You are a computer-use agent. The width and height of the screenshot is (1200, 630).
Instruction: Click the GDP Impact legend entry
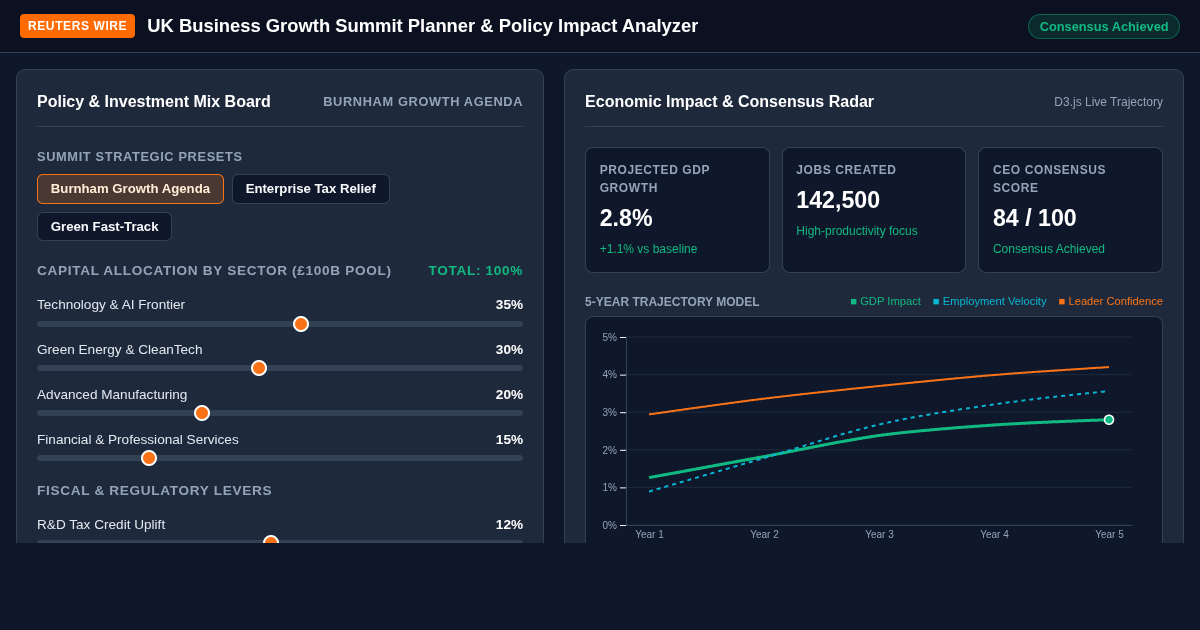pos(885,301)
